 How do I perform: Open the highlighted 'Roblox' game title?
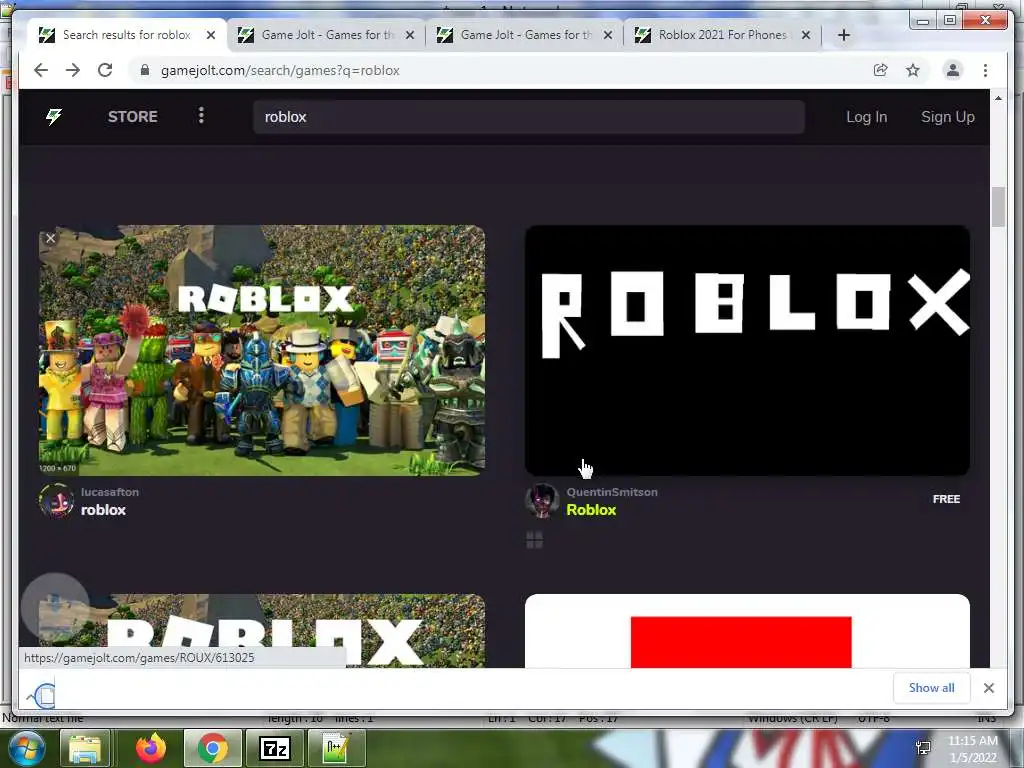pyautogui.click(x=591, y=510)
